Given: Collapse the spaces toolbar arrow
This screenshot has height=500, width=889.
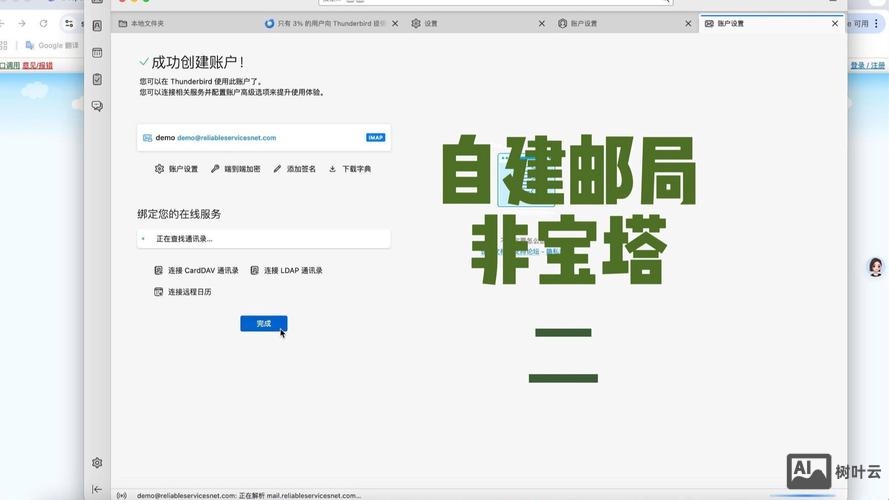Looking at the screenshot, I should [x=97, y=489].
